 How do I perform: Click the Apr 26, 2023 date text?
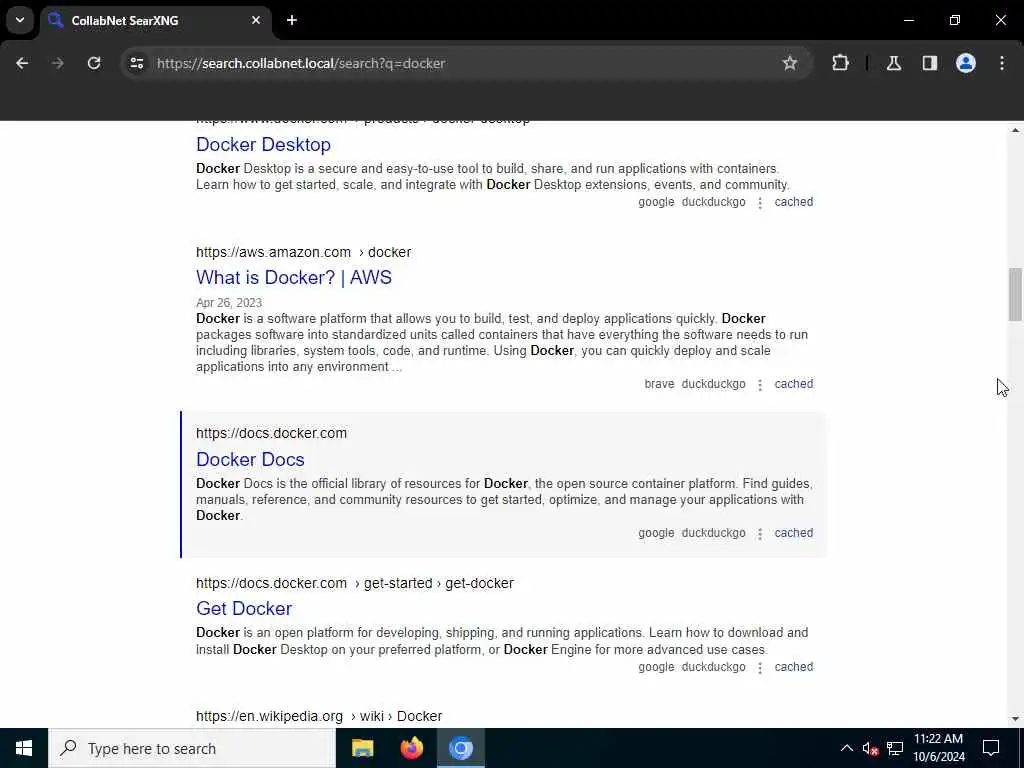pos(229,303)
